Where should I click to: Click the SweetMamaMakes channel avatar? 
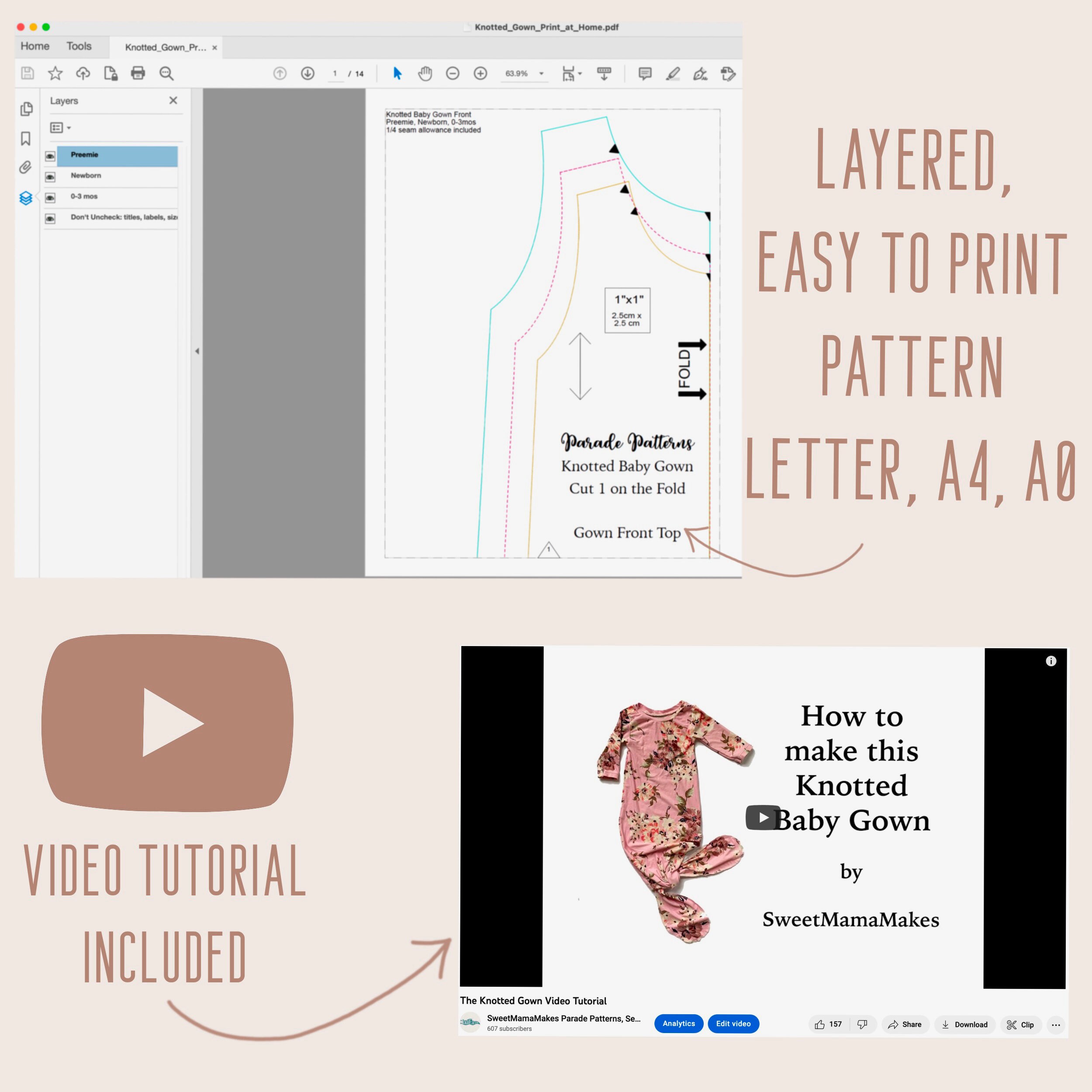tap(470, 1023)
